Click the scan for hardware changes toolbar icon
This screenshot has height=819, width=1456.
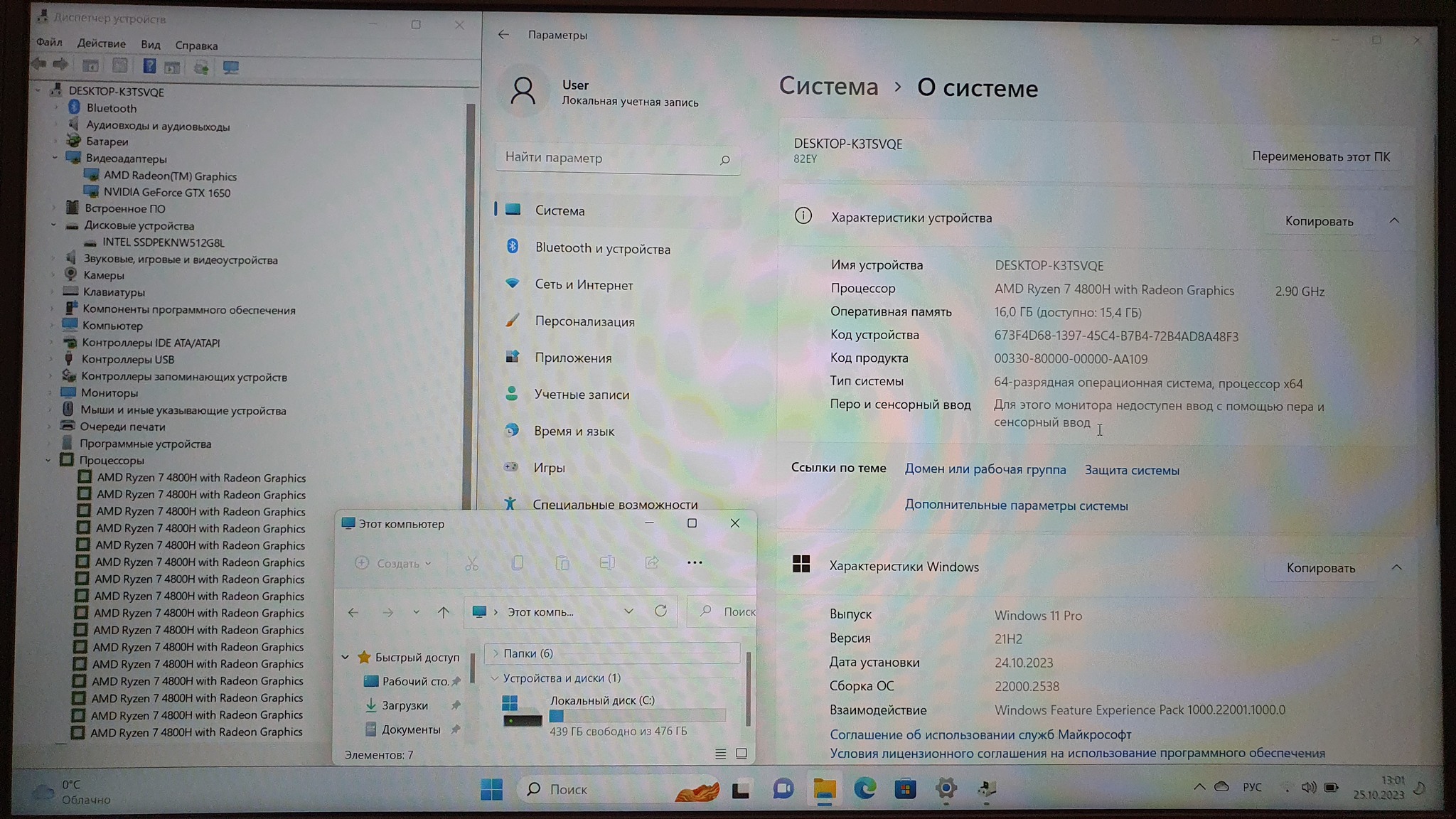click(x=230, y=68)
